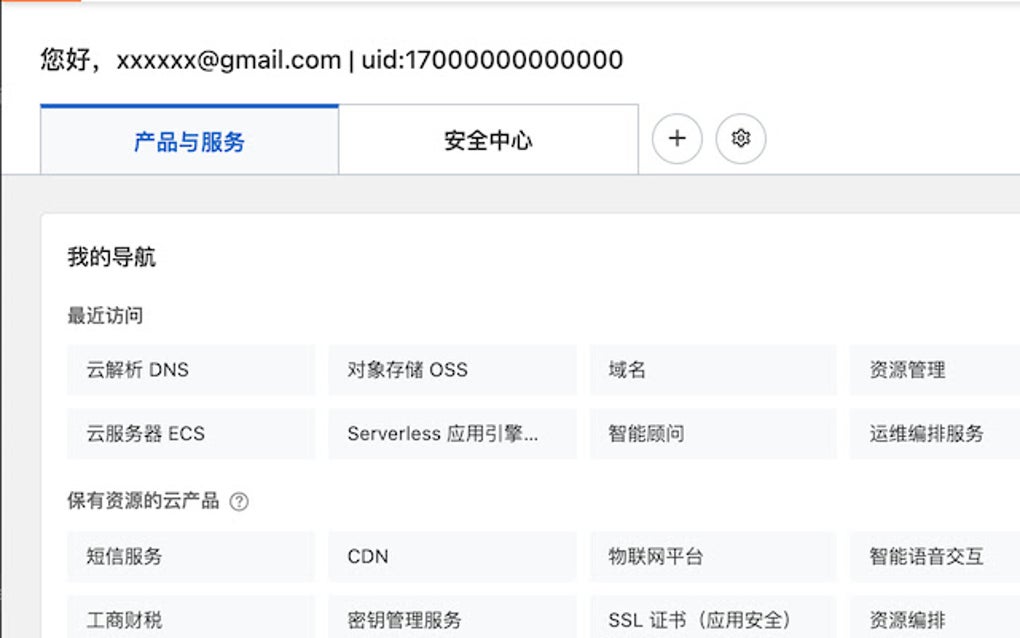The height and width of the screenshot is (638, 1020).
Task: Open 物联网平台
Action: (x=713, y=557)
